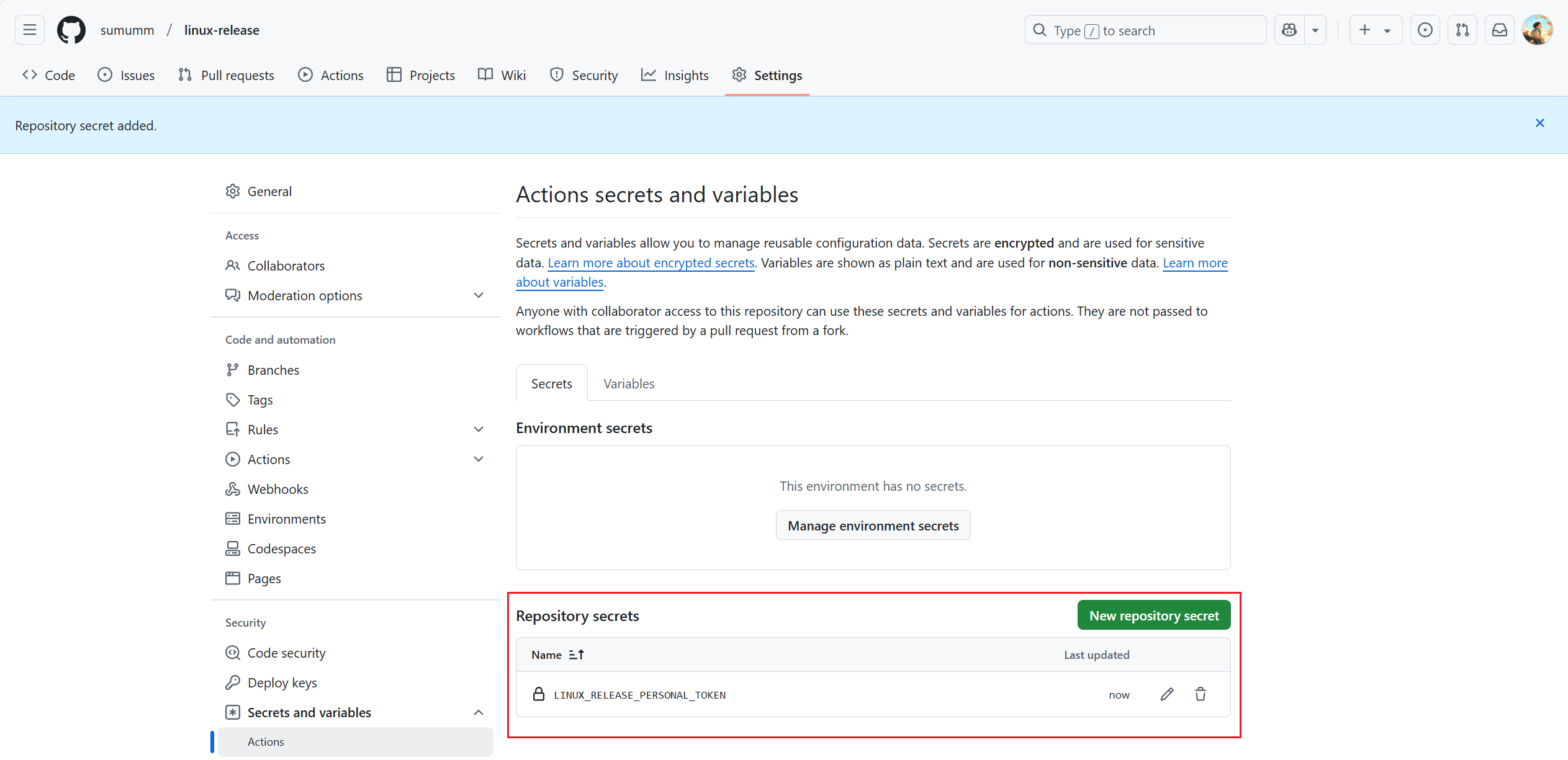Screen dimensions: 1568x760
Task: Open Learn more about encrypted secrets link
Action: point(651,262)
